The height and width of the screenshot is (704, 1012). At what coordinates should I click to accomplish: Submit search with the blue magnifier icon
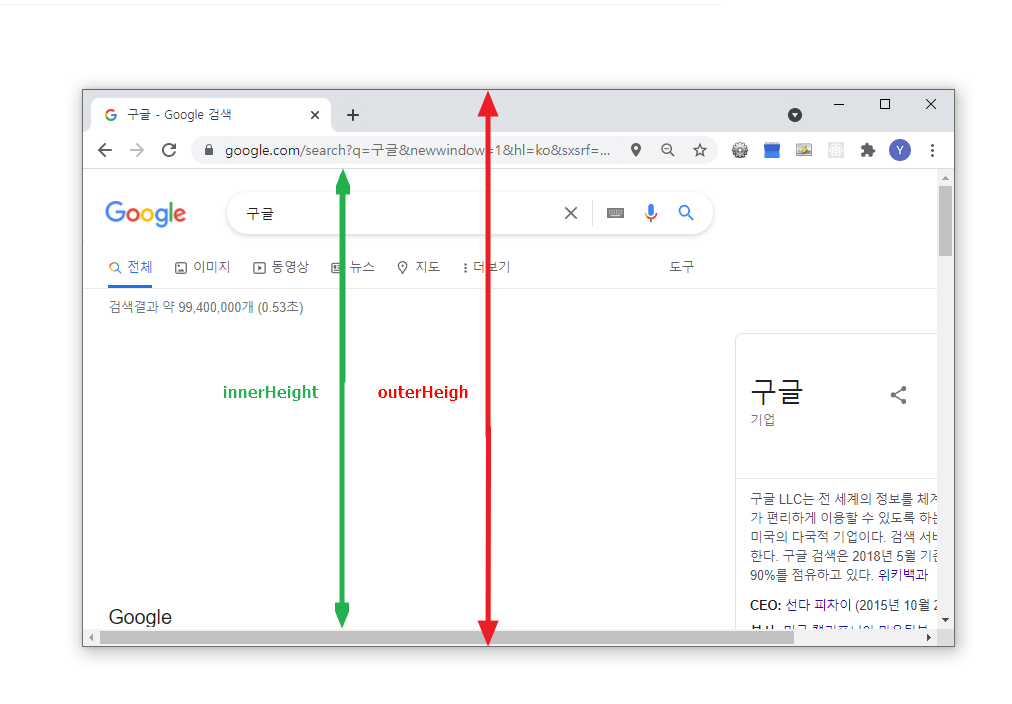(686, 213)
